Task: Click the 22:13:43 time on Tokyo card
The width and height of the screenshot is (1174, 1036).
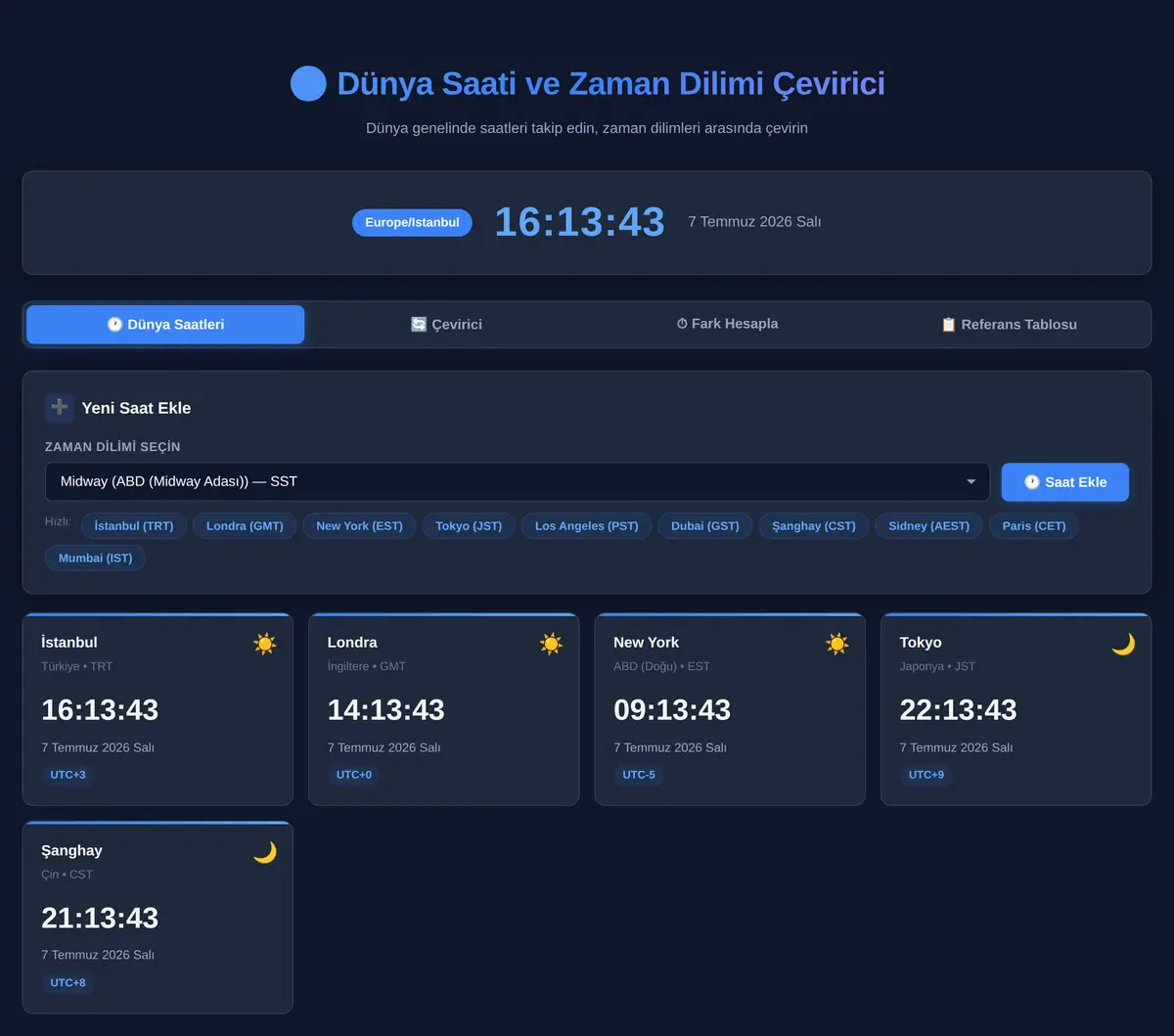Action: point(958,710)
